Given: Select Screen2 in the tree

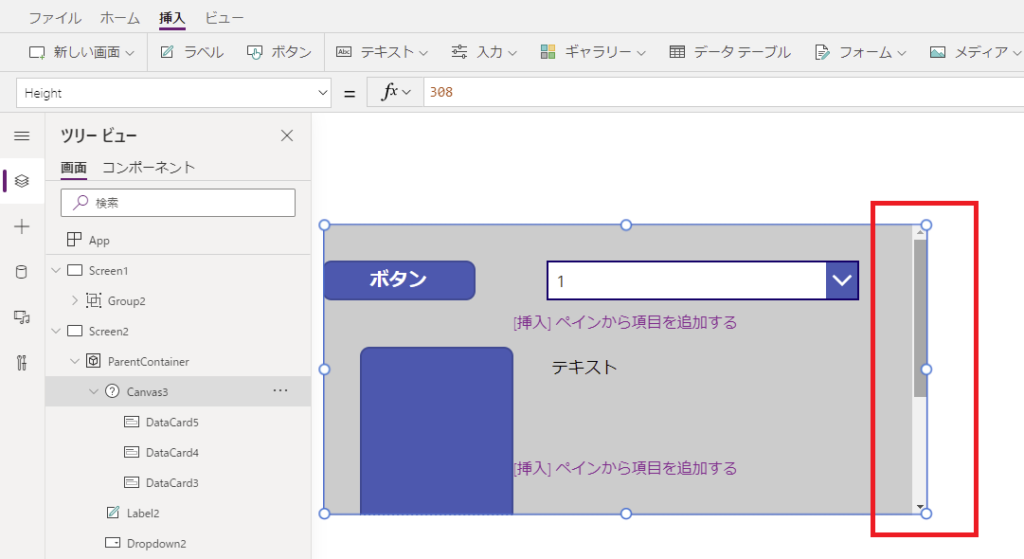Looking at the screenshot, I should tap(108, 331).
